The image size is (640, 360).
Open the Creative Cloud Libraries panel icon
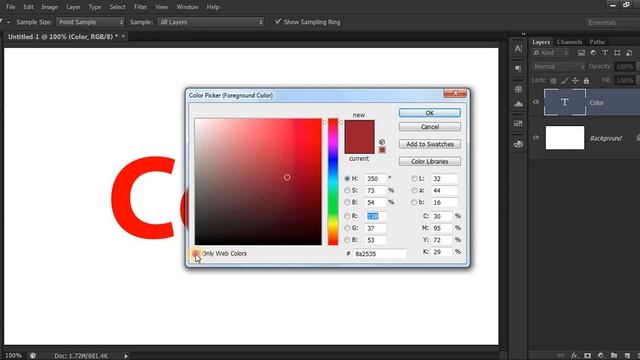tap(518, 144)
